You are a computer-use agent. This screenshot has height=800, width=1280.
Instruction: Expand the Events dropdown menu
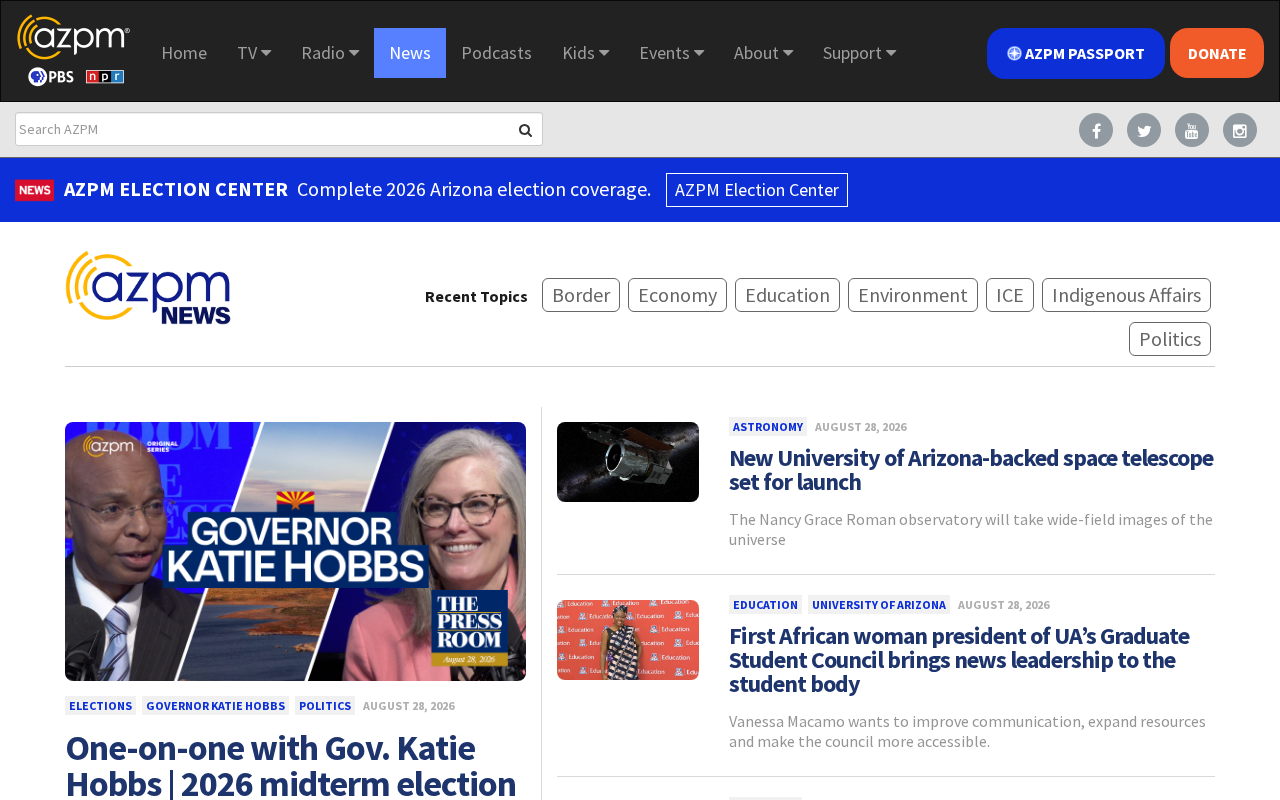point(672,53)
